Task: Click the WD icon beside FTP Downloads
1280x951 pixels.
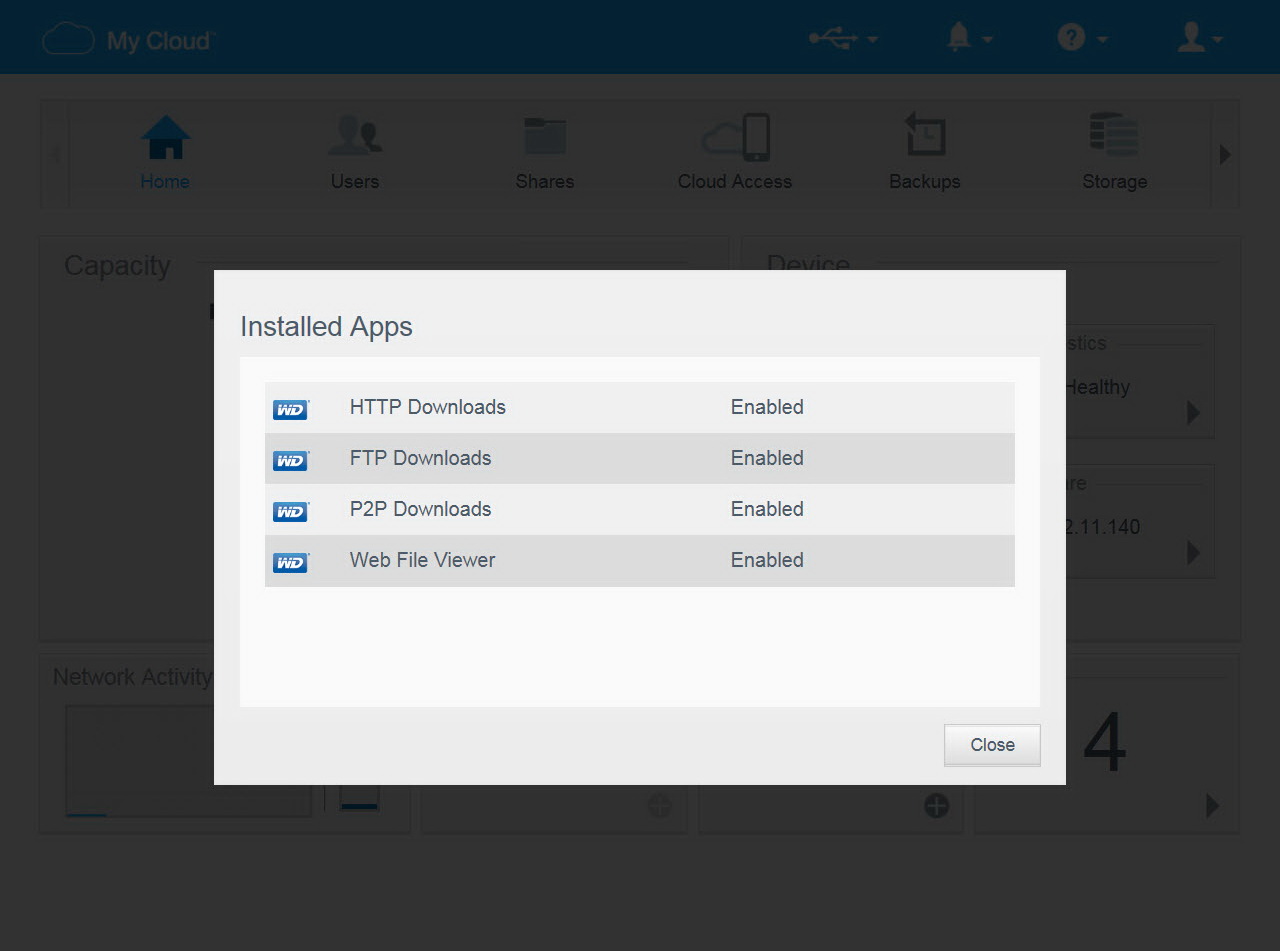Action: click(x=291, y=460)
